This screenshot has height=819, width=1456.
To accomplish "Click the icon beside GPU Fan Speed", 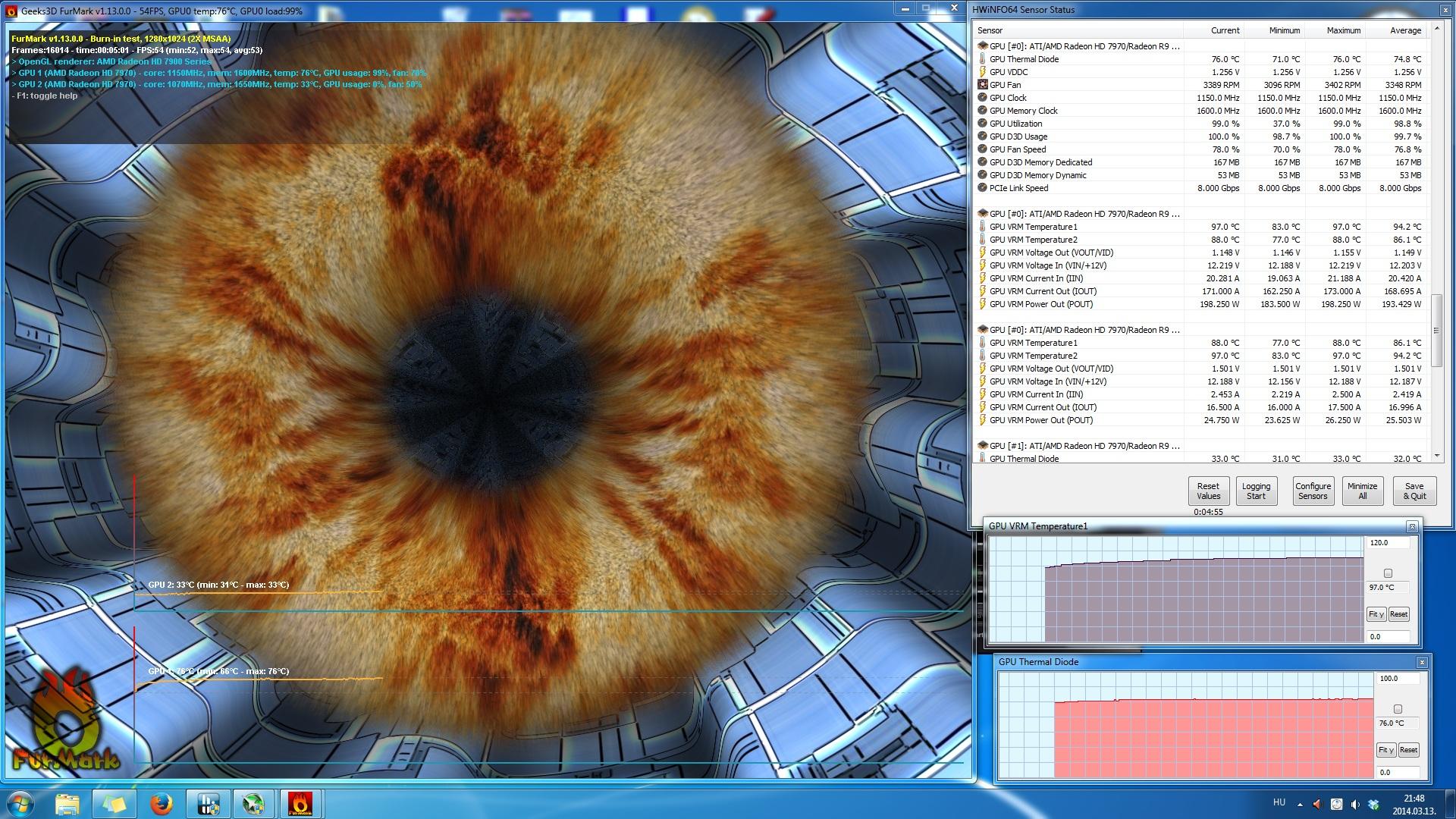I will [983, 149].
